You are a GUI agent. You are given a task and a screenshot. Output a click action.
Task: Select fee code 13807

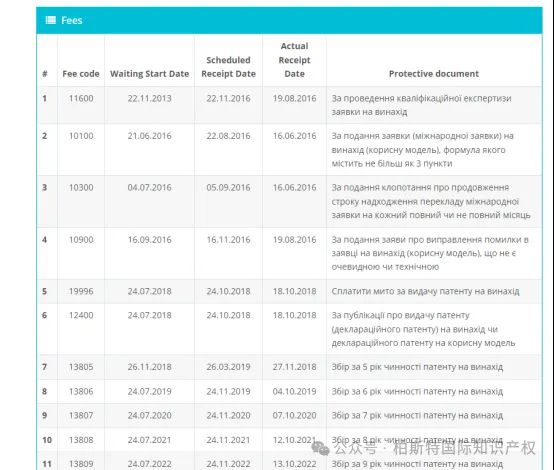81,415
